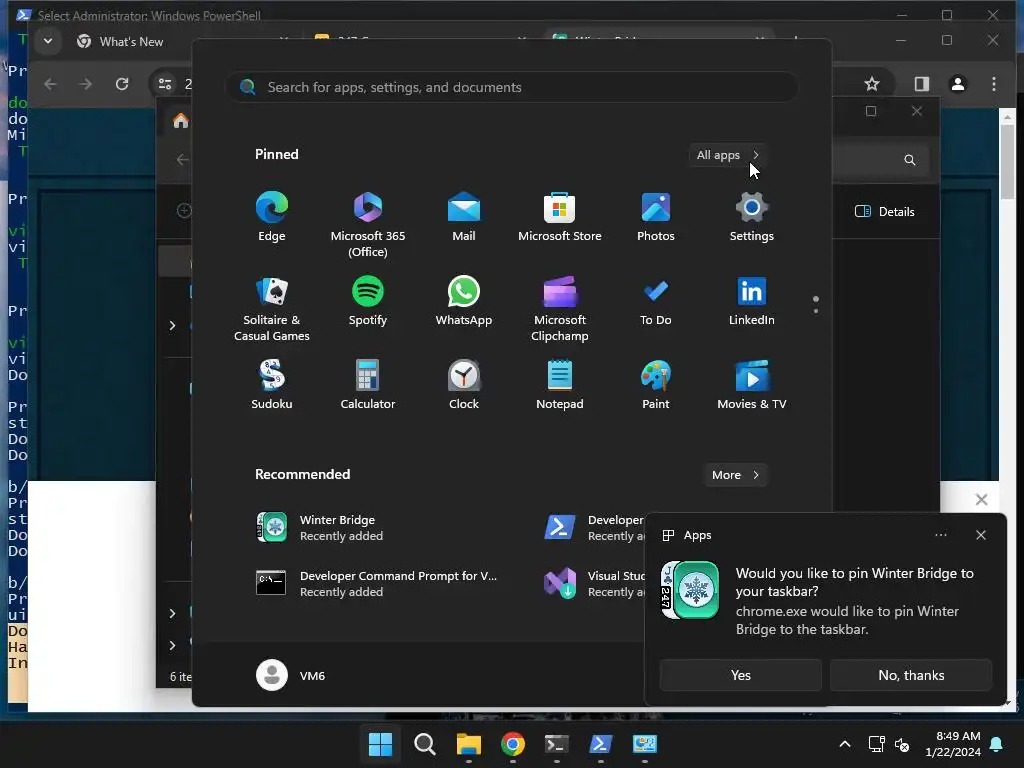Open WhatsApp

coord(464,301)
